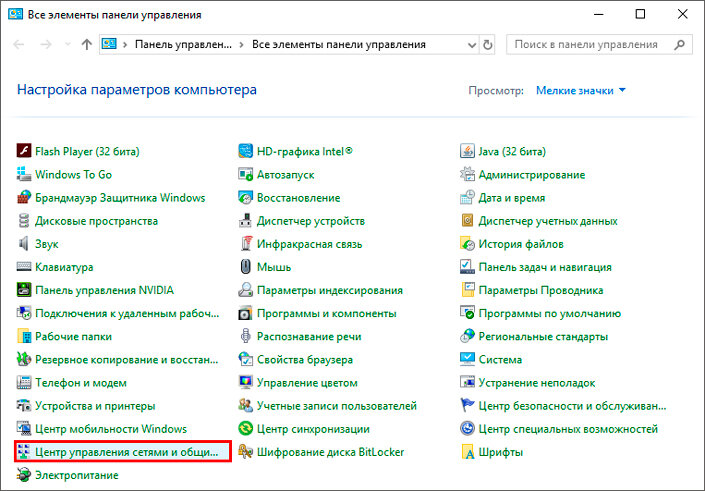This screenshot has height=491, width=705.
Task: Open Центр мобильности Windows link
Action: coord(111,429)
